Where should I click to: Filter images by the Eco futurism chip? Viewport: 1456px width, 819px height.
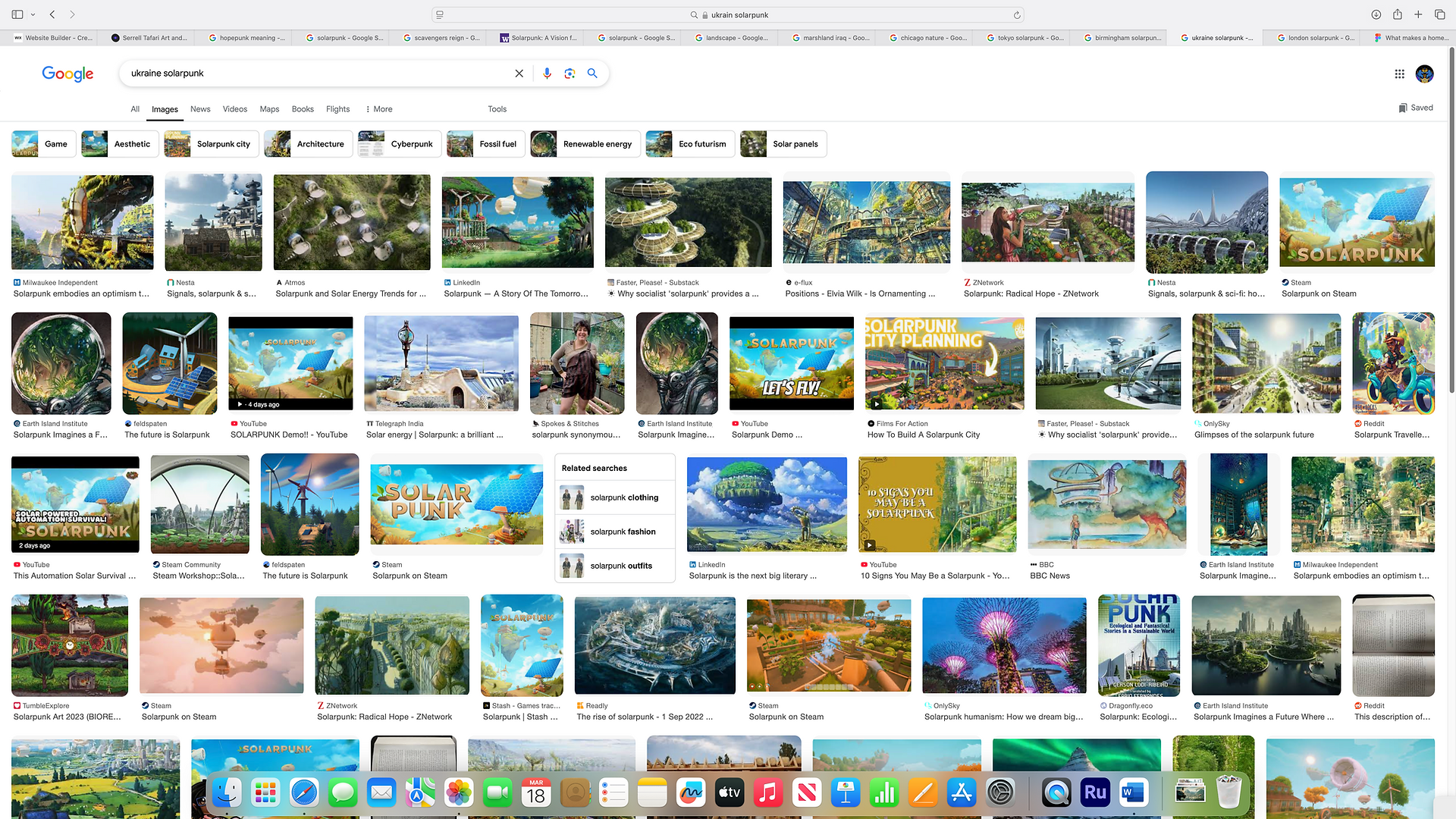click(690, 144)
